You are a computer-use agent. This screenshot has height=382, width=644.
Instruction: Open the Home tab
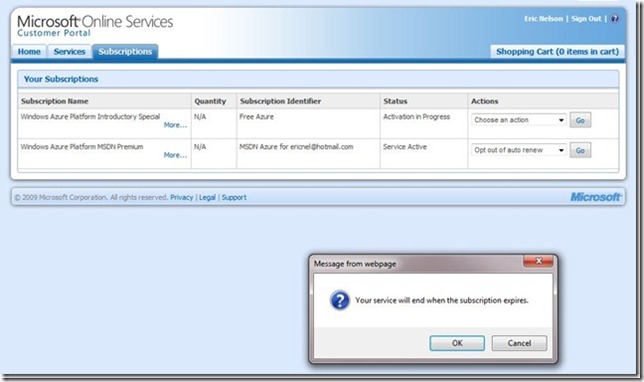29,52
